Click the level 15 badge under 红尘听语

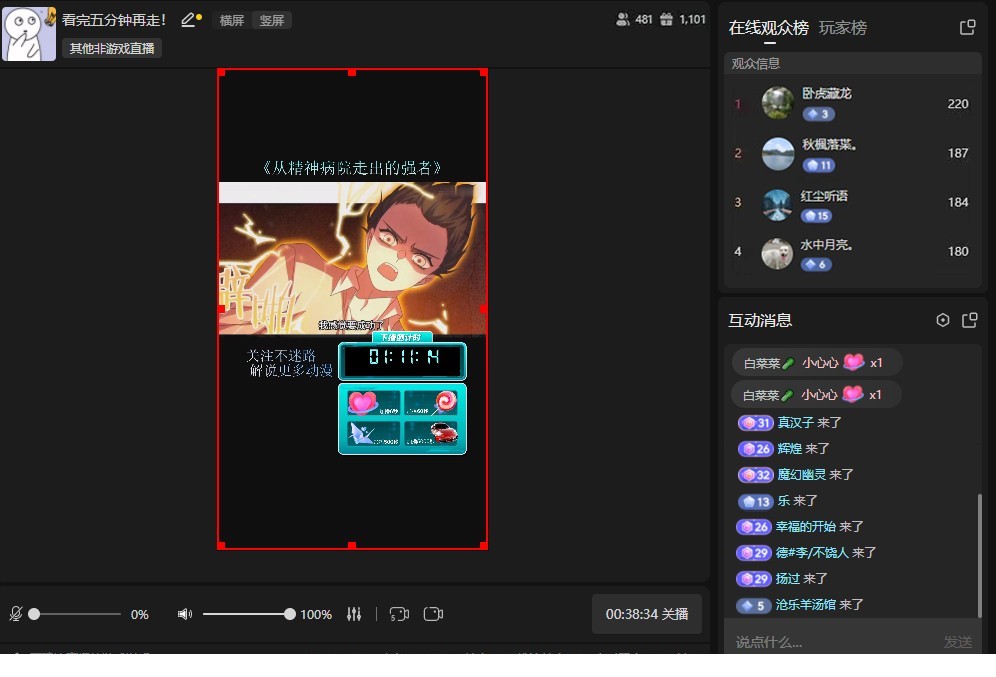[x=816, y=216]
